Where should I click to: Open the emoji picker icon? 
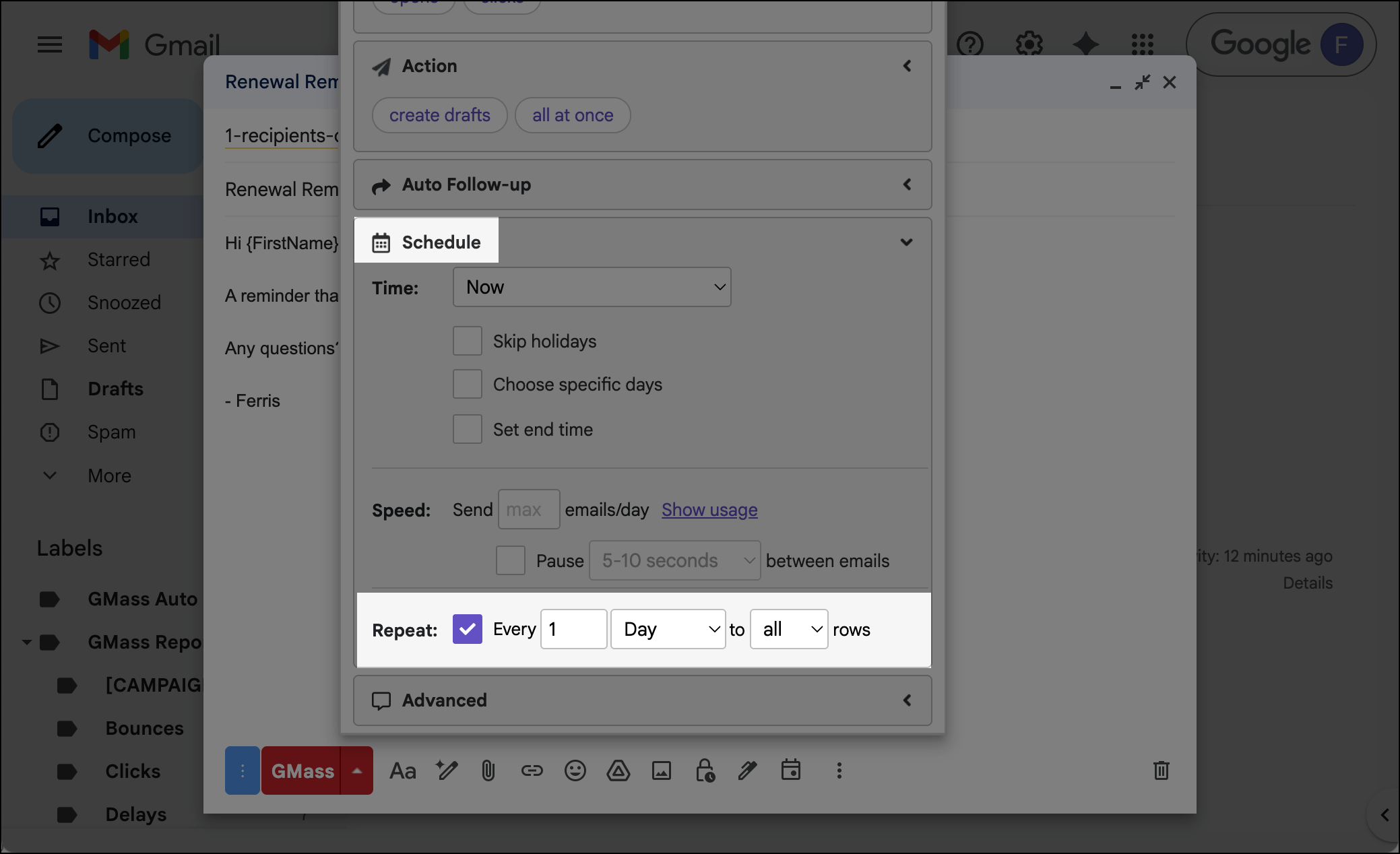[x=575, y=770]
